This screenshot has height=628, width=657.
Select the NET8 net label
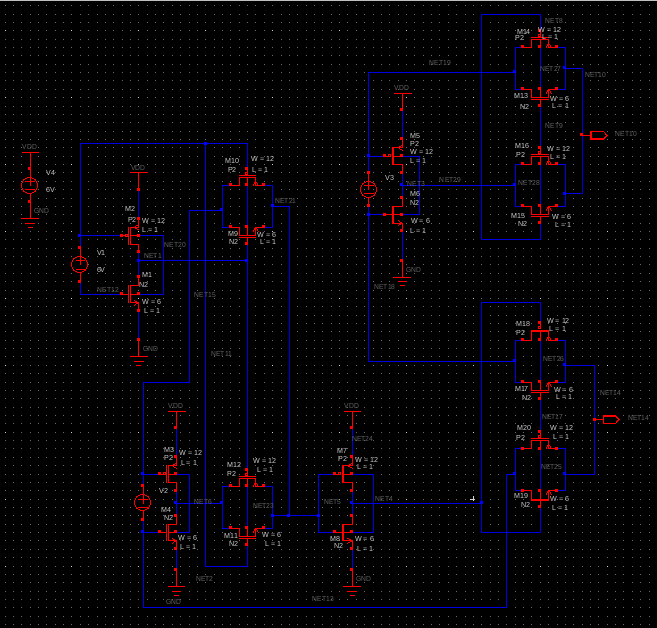point(554,21)
